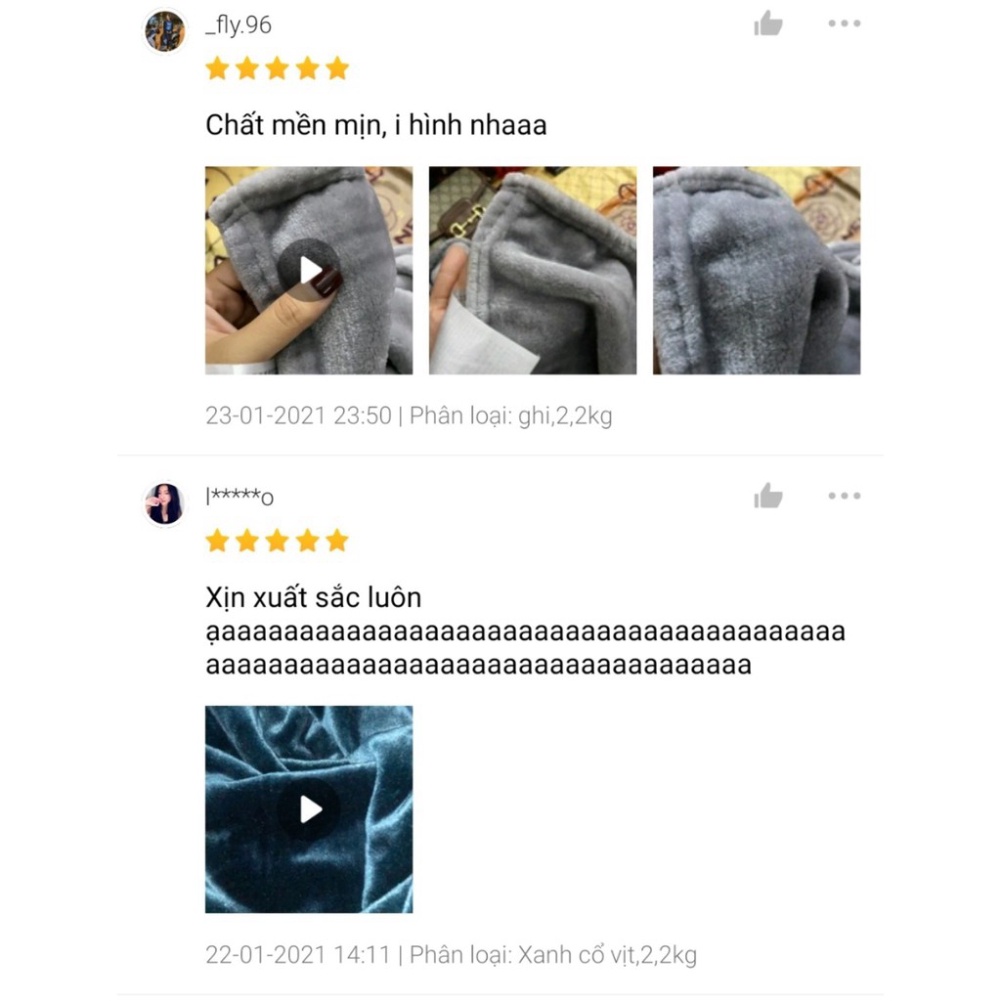The width and height of the screenshot is (1001, 1001).
Task: Open the username l*****o
Action: pyautogui.click(x=239, y=496)
